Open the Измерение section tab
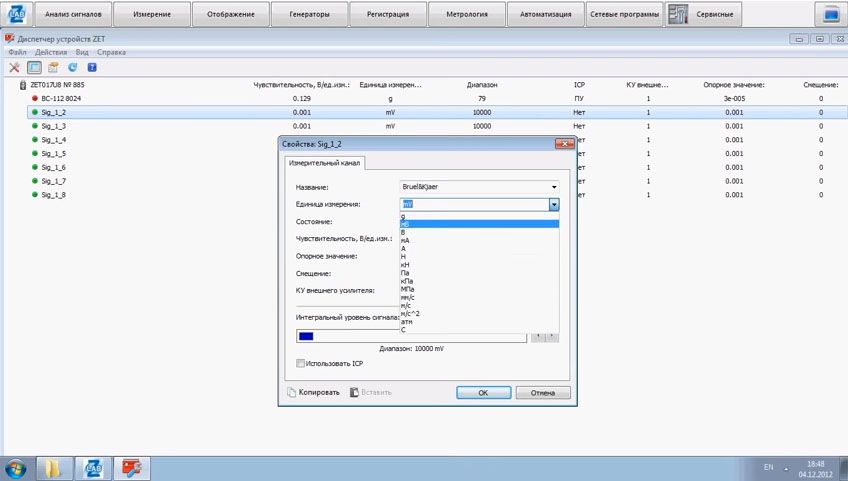848x481 pixels. coord(152,14)
